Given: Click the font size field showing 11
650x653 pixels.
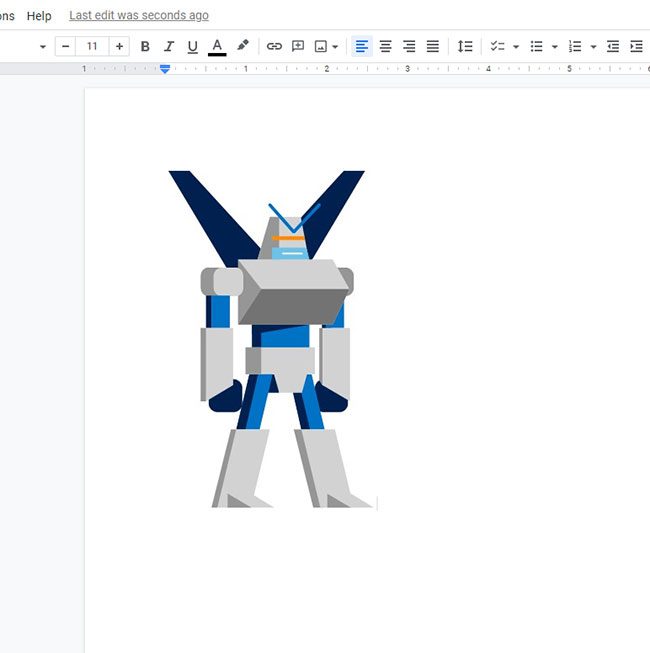Looking at the screenshot, I should pyautogui.click(x=92, y=47).
